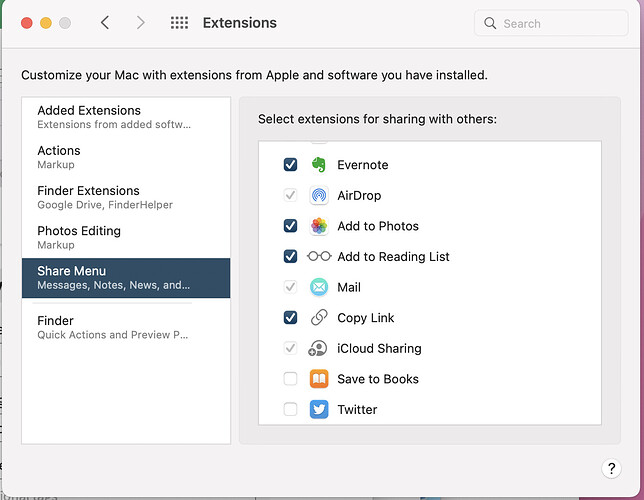
Task: Click the AirDrop icon
Action: point(319,195)
